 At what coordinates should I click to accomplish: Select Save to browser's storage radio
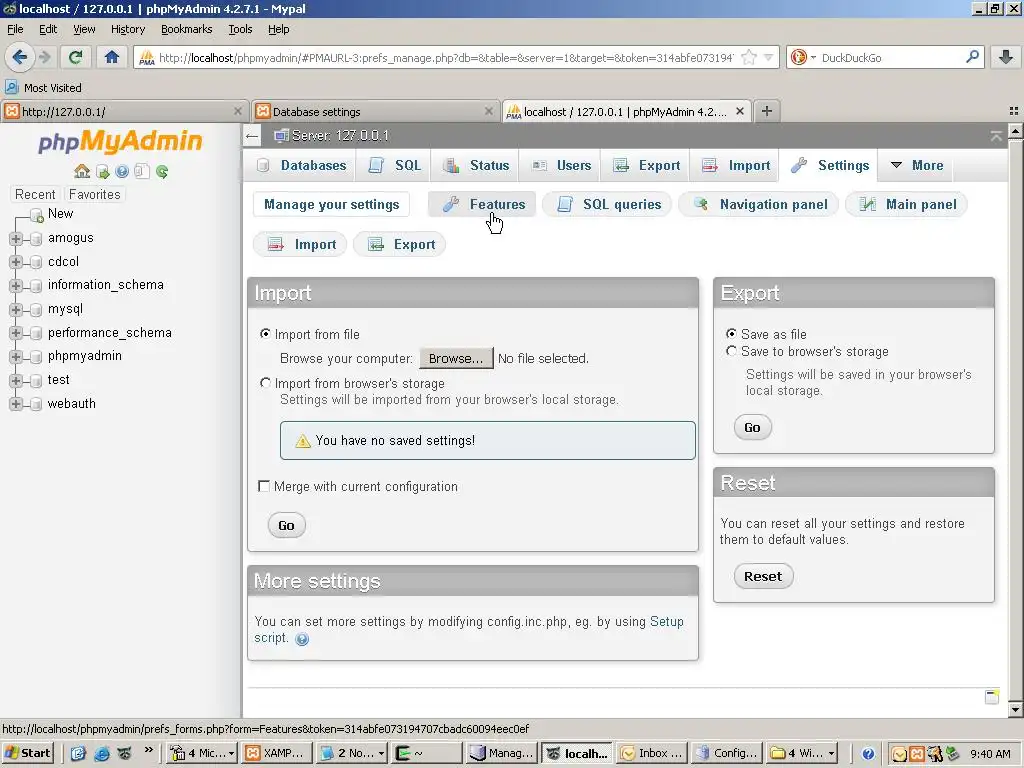click(731, 351)
